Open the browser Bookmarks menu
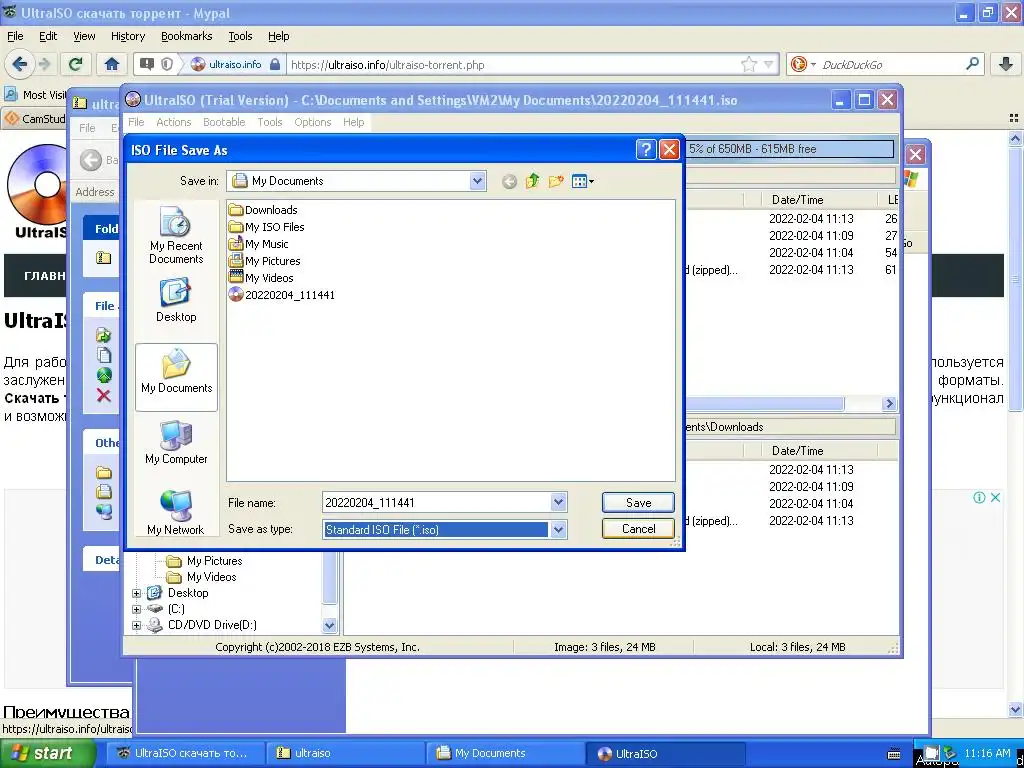This screenshot has width=1024, height=768. pyautogui.click(x=187, y=36)
